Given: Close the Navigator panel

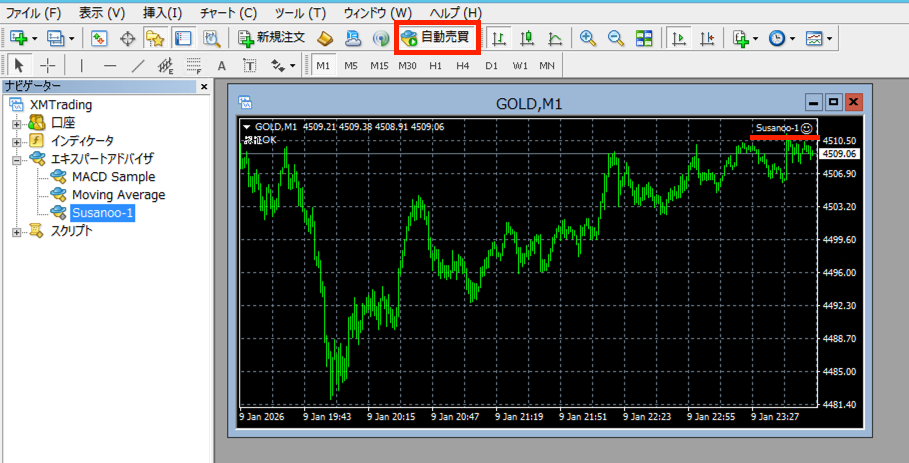Looking at the screenshot, I should point(204,87).
